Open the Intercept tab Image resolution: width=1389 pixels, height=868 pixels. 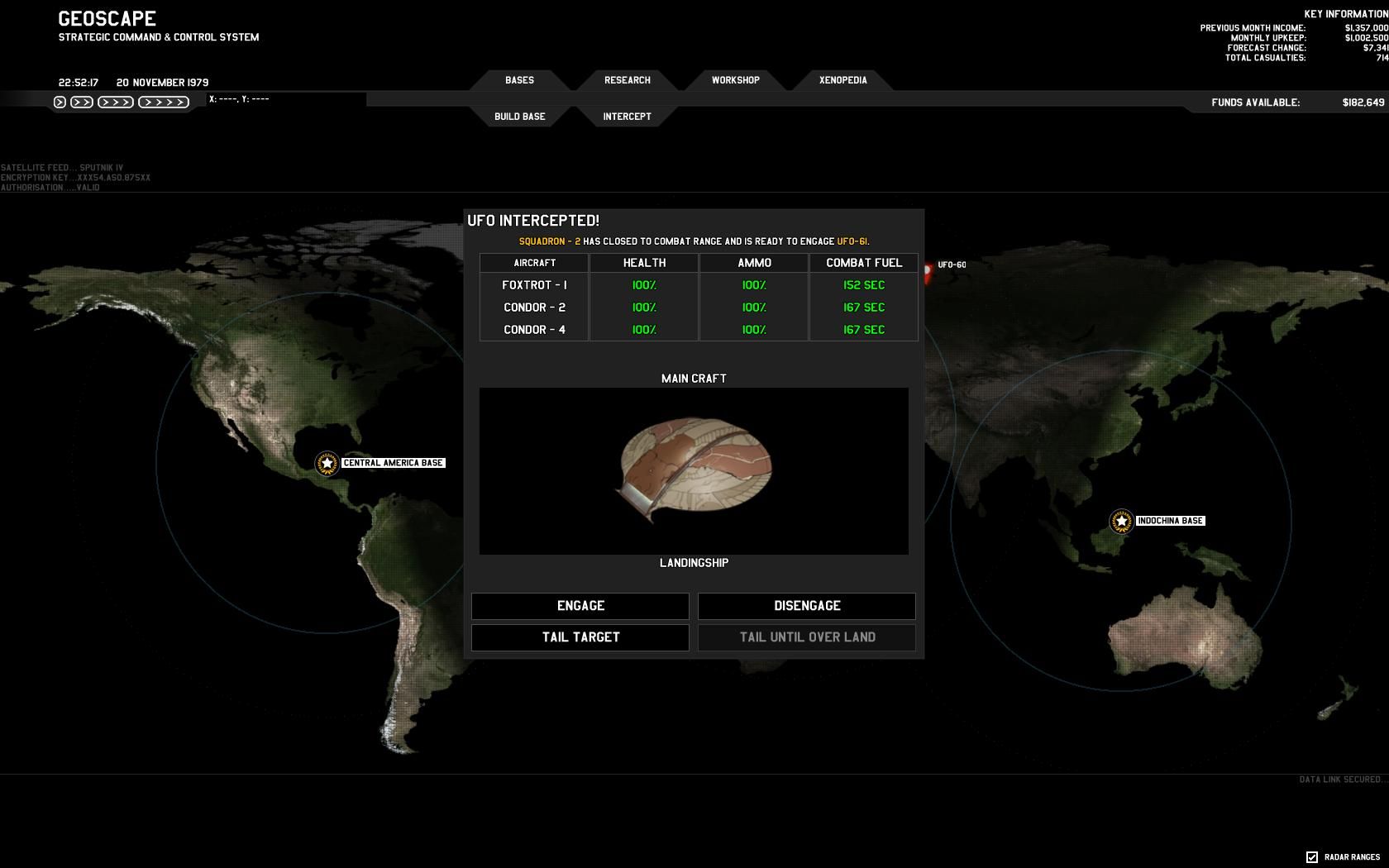tap(627, 117)
